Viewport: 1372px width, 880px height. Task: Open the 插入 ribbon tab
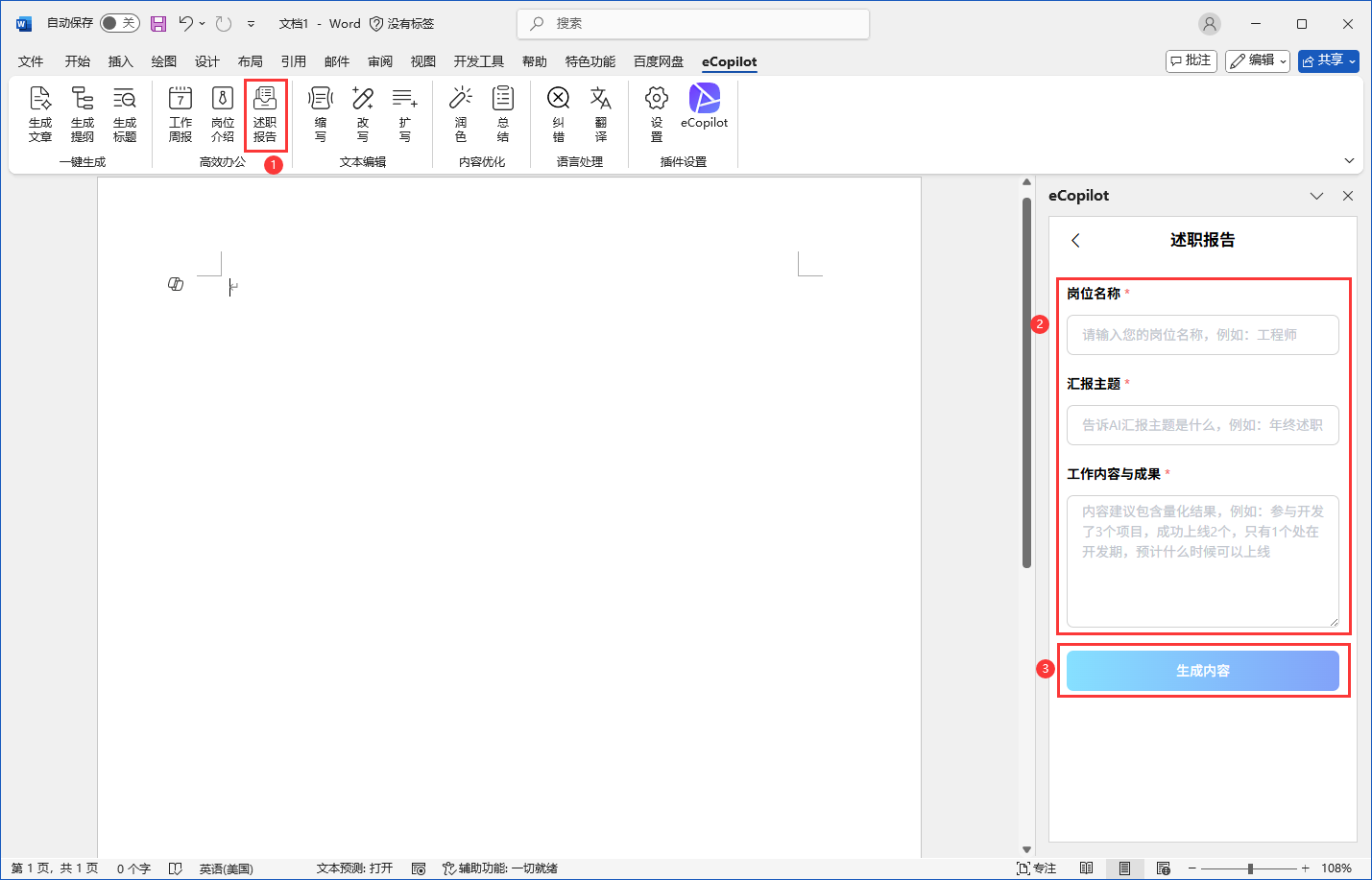120,61
